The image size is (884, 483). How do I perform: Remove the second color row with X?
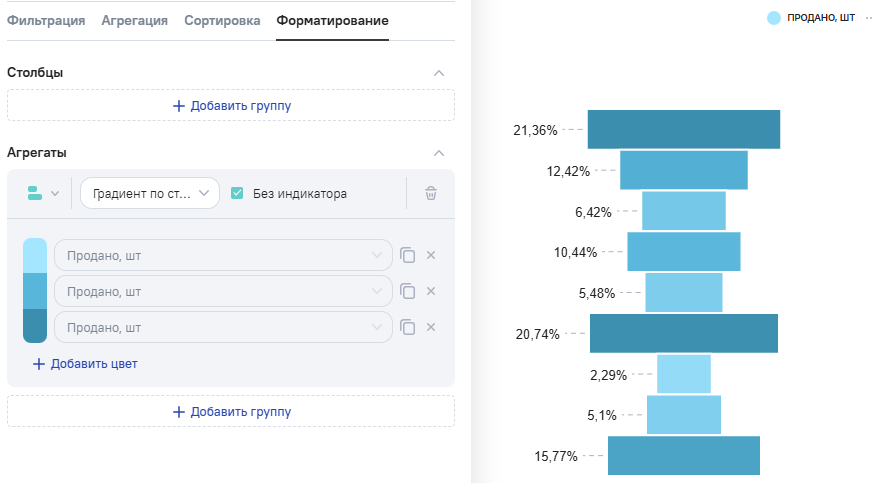[431, 291]
